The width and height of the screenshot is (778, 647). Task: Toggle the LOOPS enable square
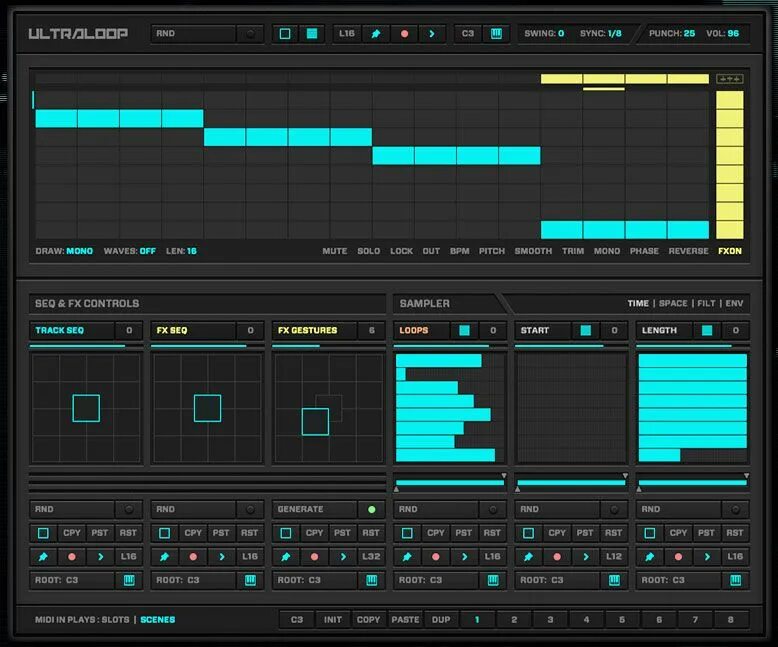[x=464, y=330]
